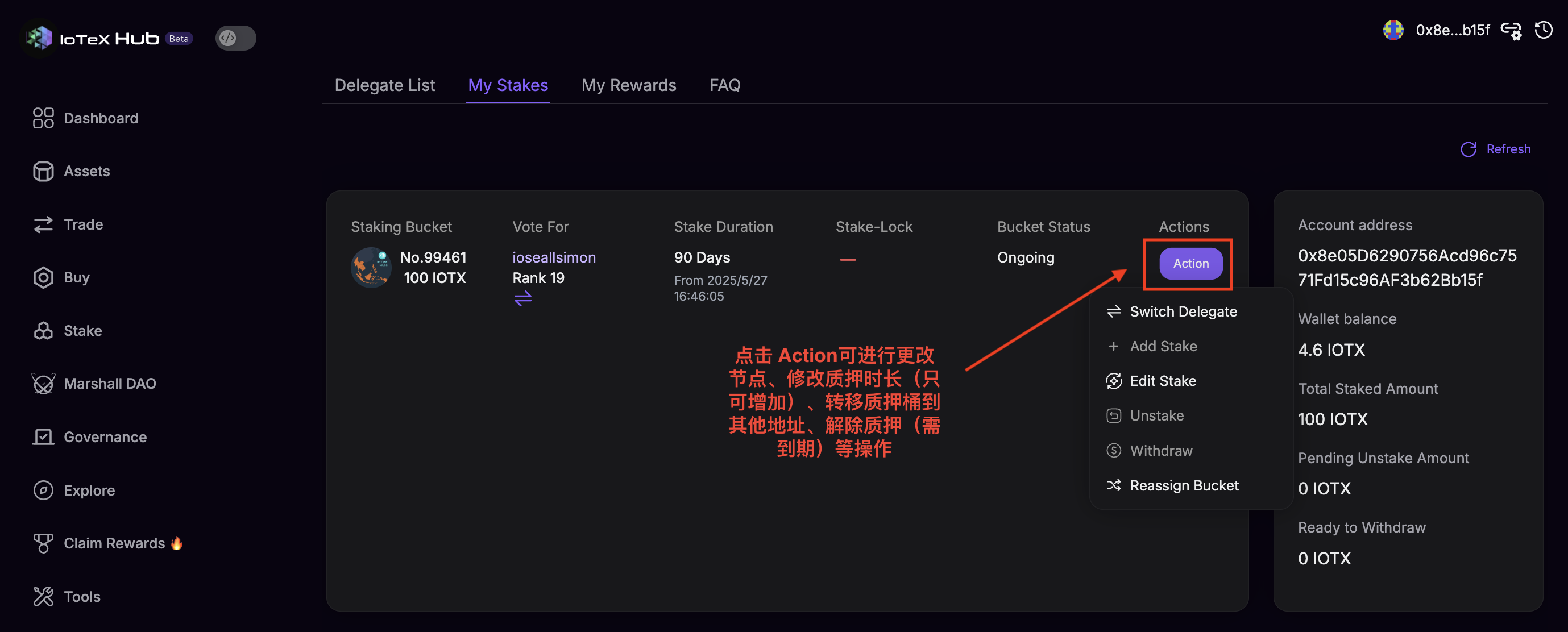Toggle the developer mode switch
This screenshot has height=632, width=1568.
(235, 38)
